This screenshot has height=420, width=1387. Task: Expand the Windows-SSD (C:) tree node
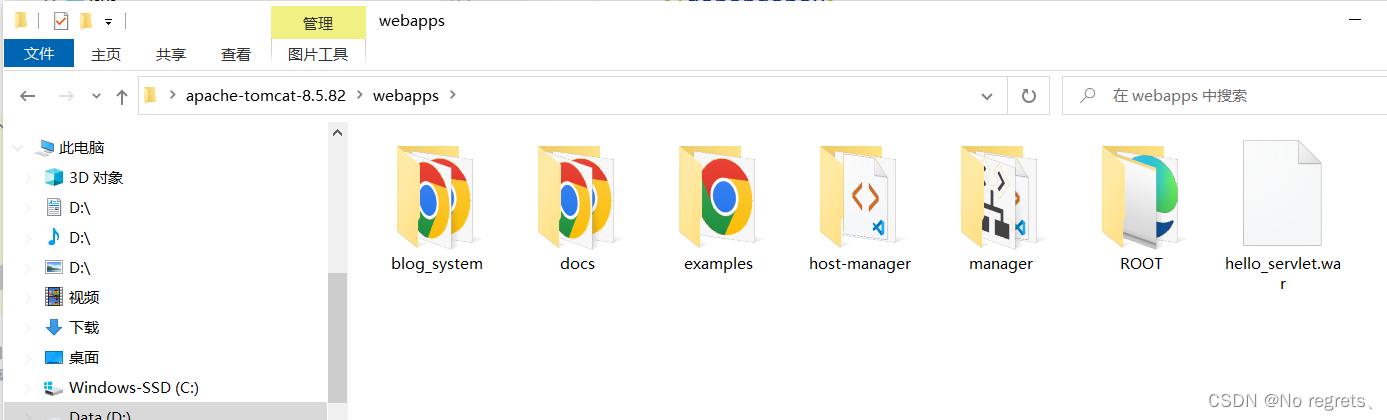(28, 388)
